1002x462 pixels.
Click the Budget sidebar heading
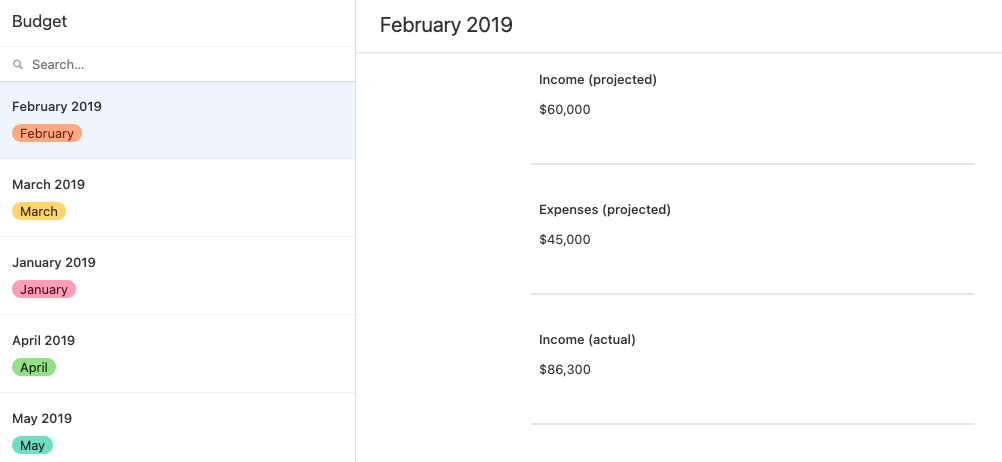coord(40,22)
